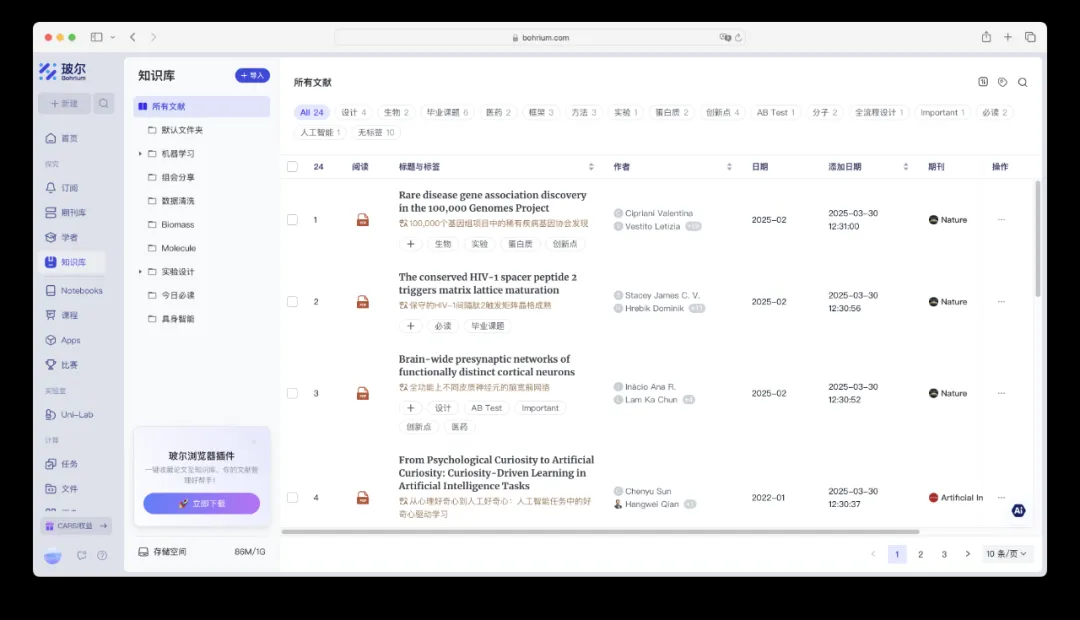Click the horizontal scrollbar under the table
This screenshot has height=620, width=1080.
(600, 532)
